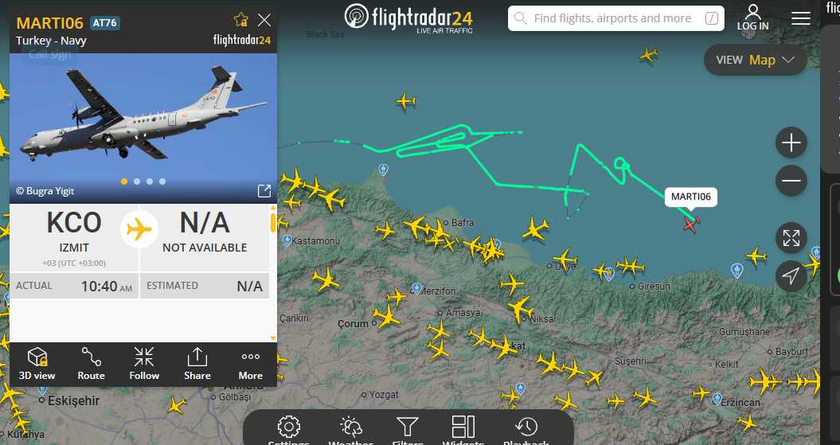Image resolution: width=840 pixels, height=445 pixels.
Task: Open the hamburger main menu
Action: point(801,19)
